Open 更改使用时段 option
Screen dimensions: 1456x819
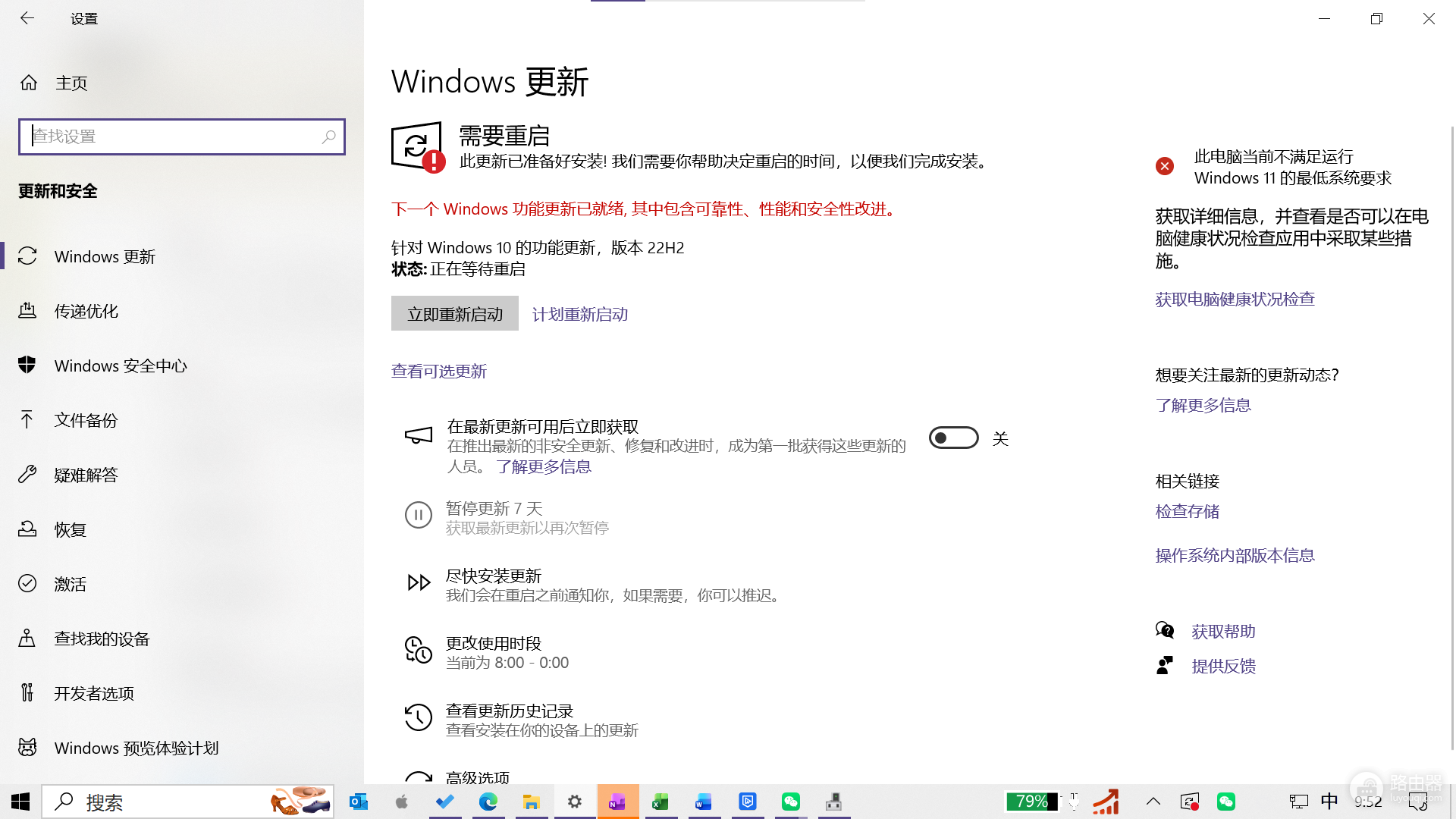(494, 652)
